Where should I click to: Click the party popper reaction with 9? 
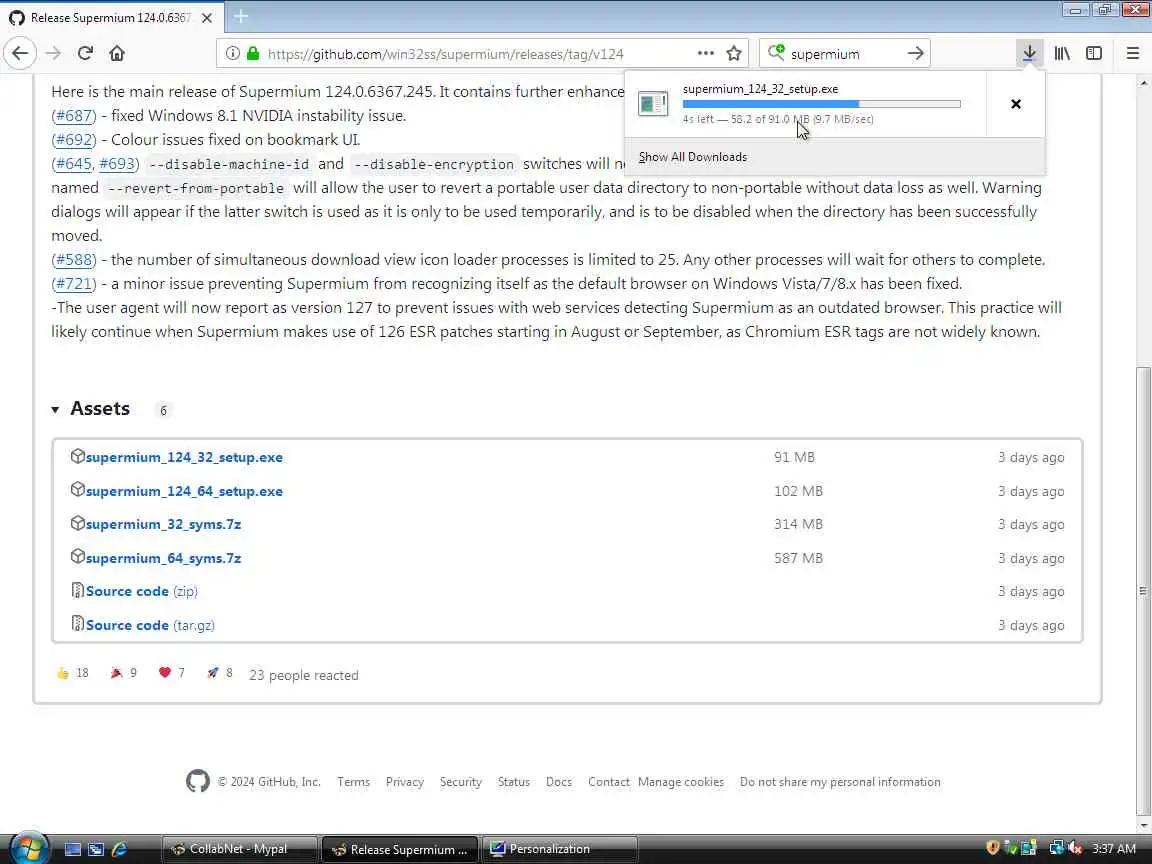123,673
